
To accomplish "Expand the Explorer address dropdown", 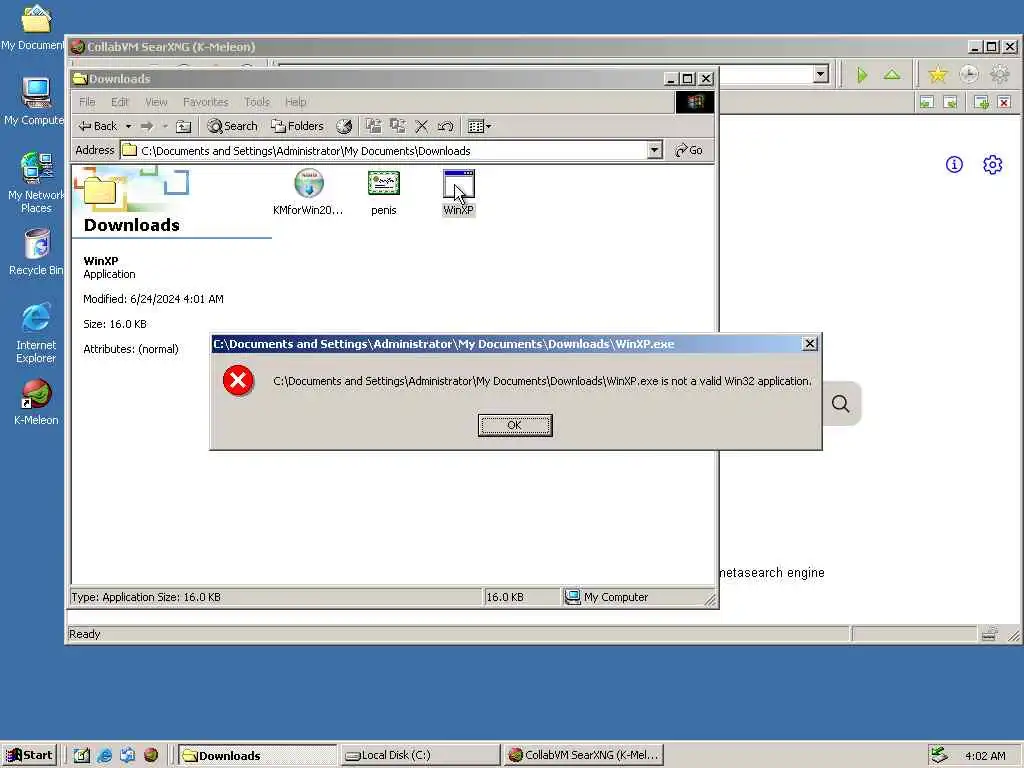I will (654, 151).
